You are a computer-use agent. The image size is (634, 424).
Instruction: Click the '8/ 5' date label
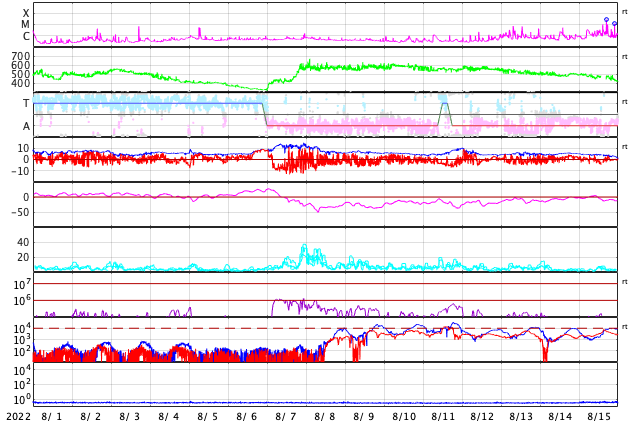[x=207, y=417]
